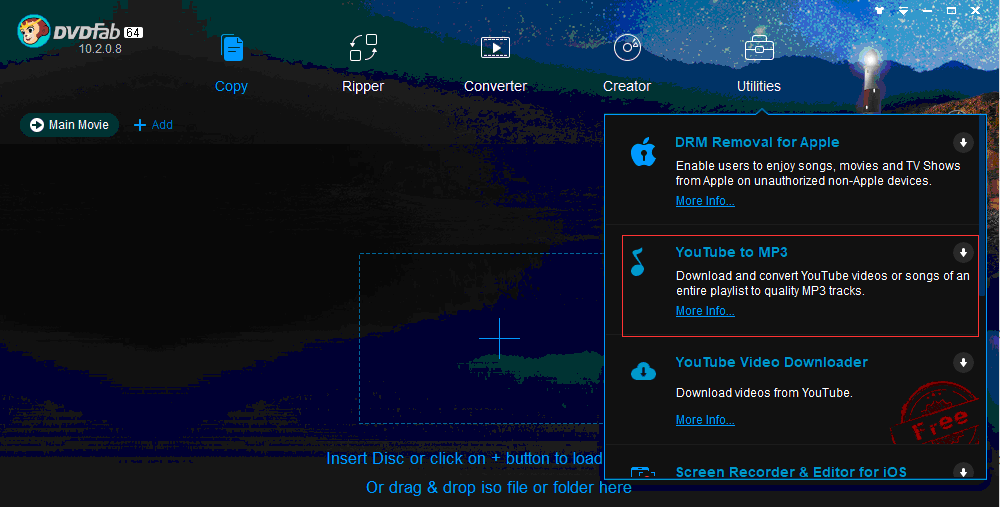1000x507 pixels.
Task: Click 'Download videos from YouTube.' description
Action: [x=764, y=393]
